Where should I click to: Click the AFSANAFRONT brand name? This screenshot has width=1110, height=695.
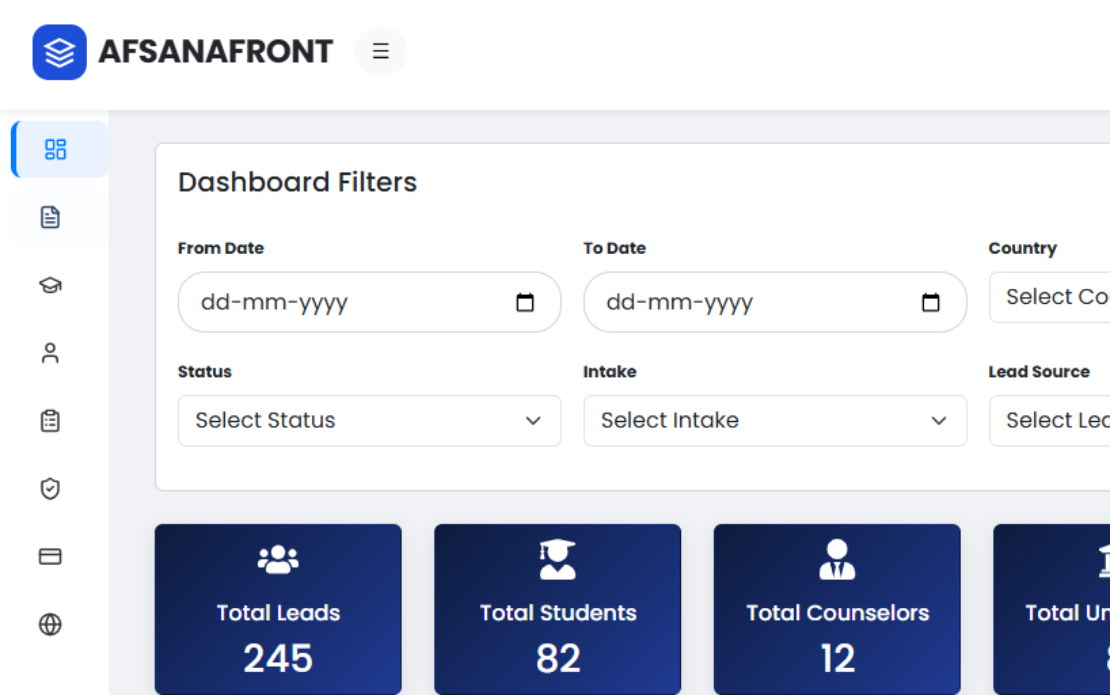coord(216,52)
